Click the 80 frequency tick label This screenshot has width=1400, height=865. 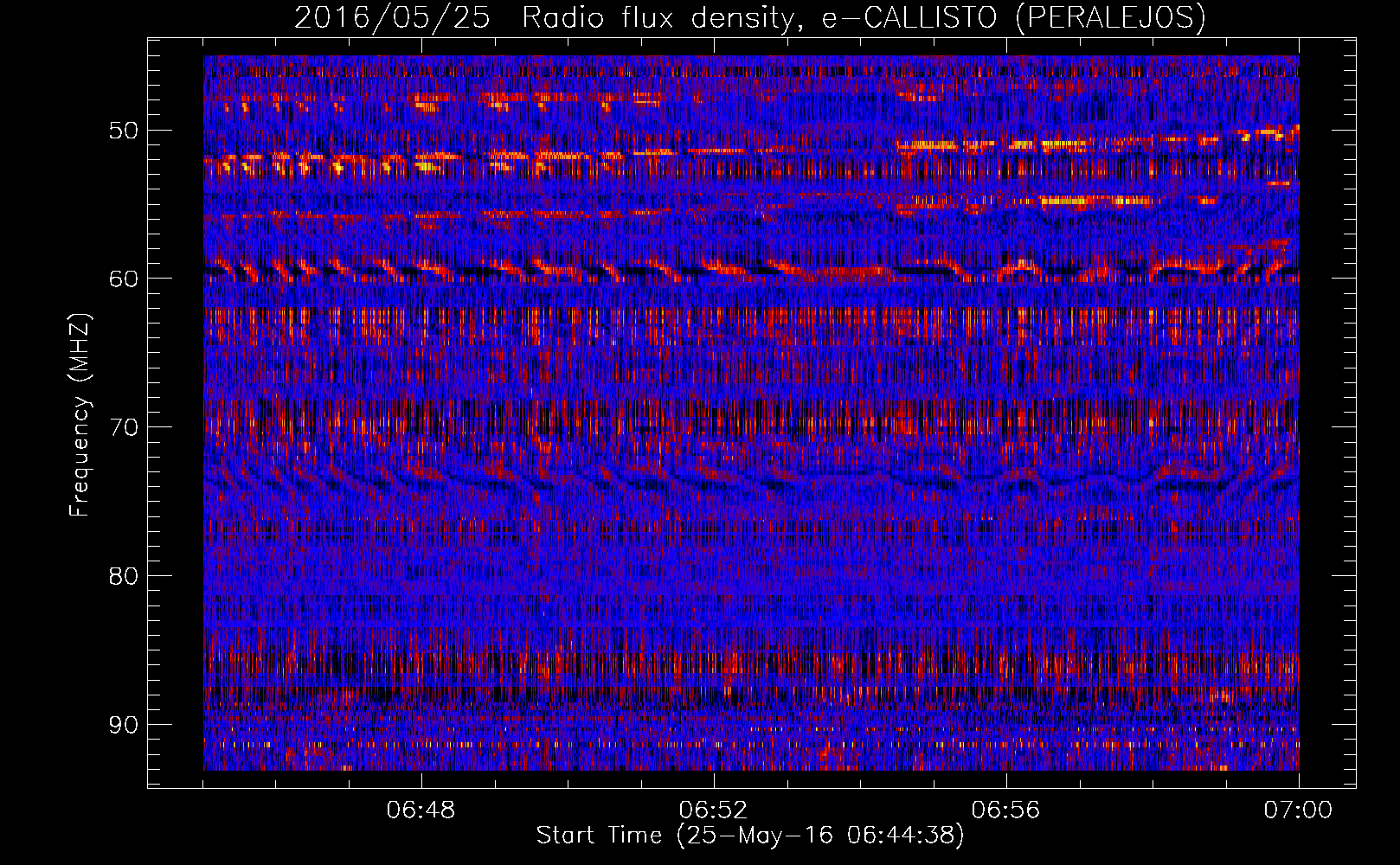tap(123, 576)
